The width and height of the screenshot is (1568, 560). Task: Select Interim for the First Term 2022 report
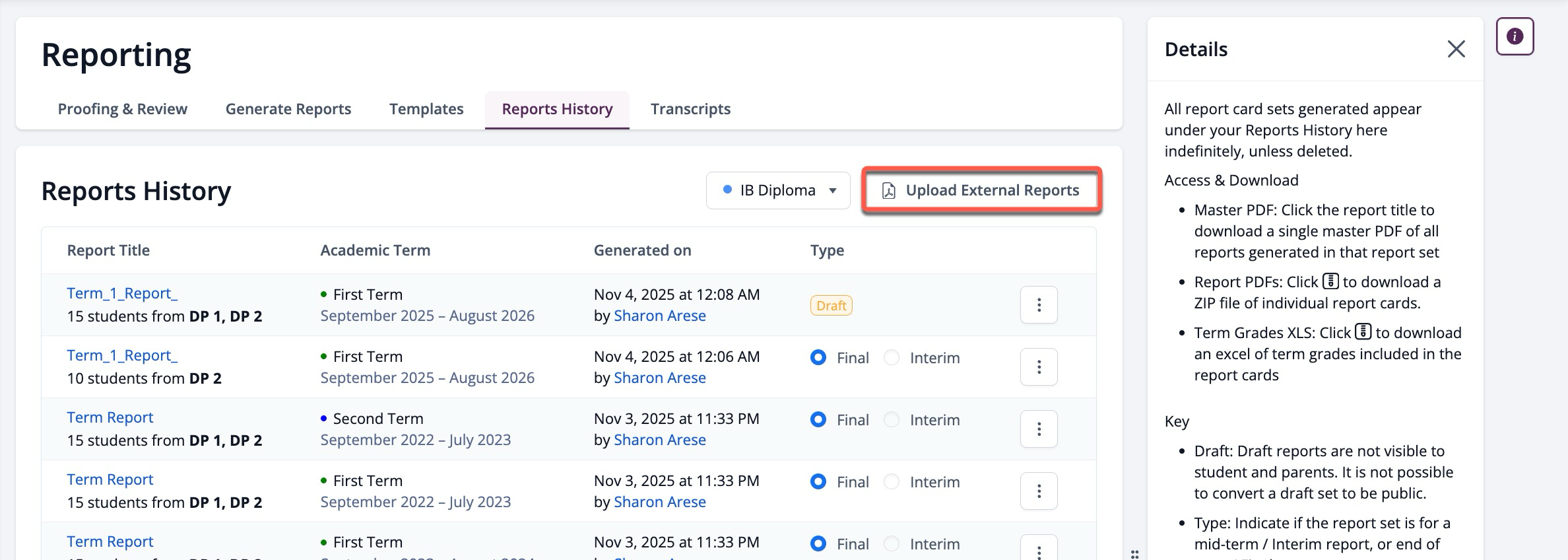point(892,482)
